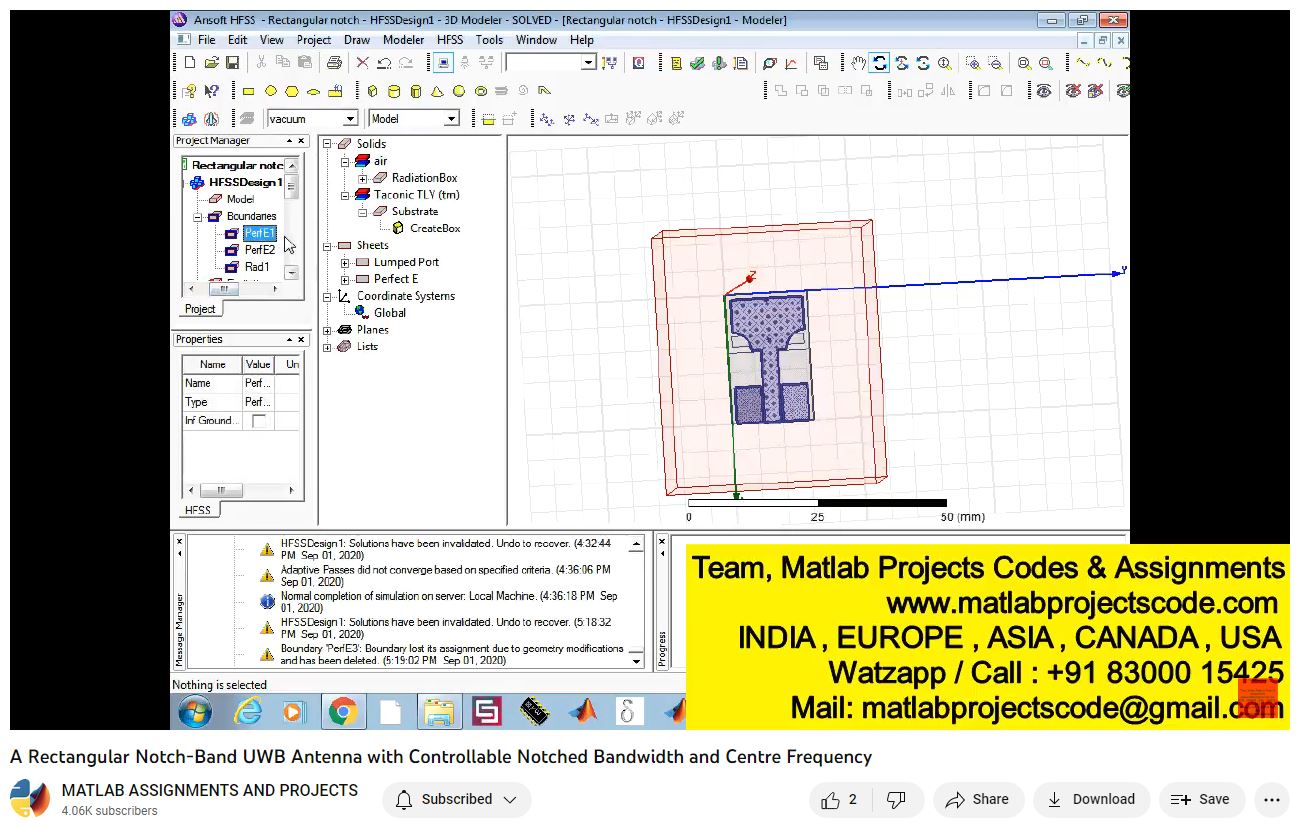Select the Draw rectangle tool
1301x828 pixels.
pos(249,91)
